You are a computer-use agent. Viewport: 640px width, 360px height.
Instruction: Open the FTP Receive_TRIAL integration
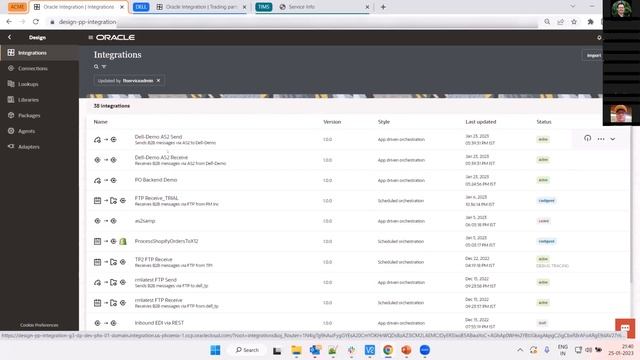156,198
